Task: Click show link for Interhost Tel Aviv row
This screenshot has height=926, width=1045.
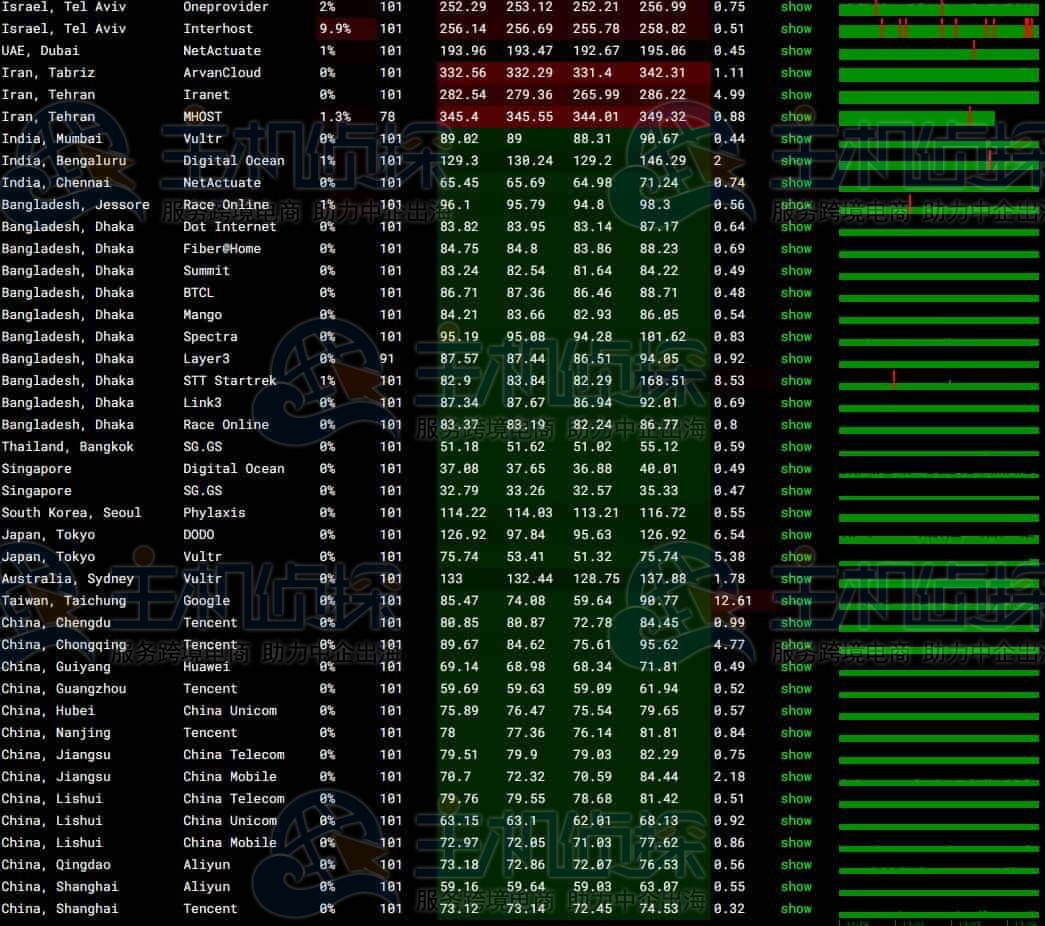Action: 796,29
